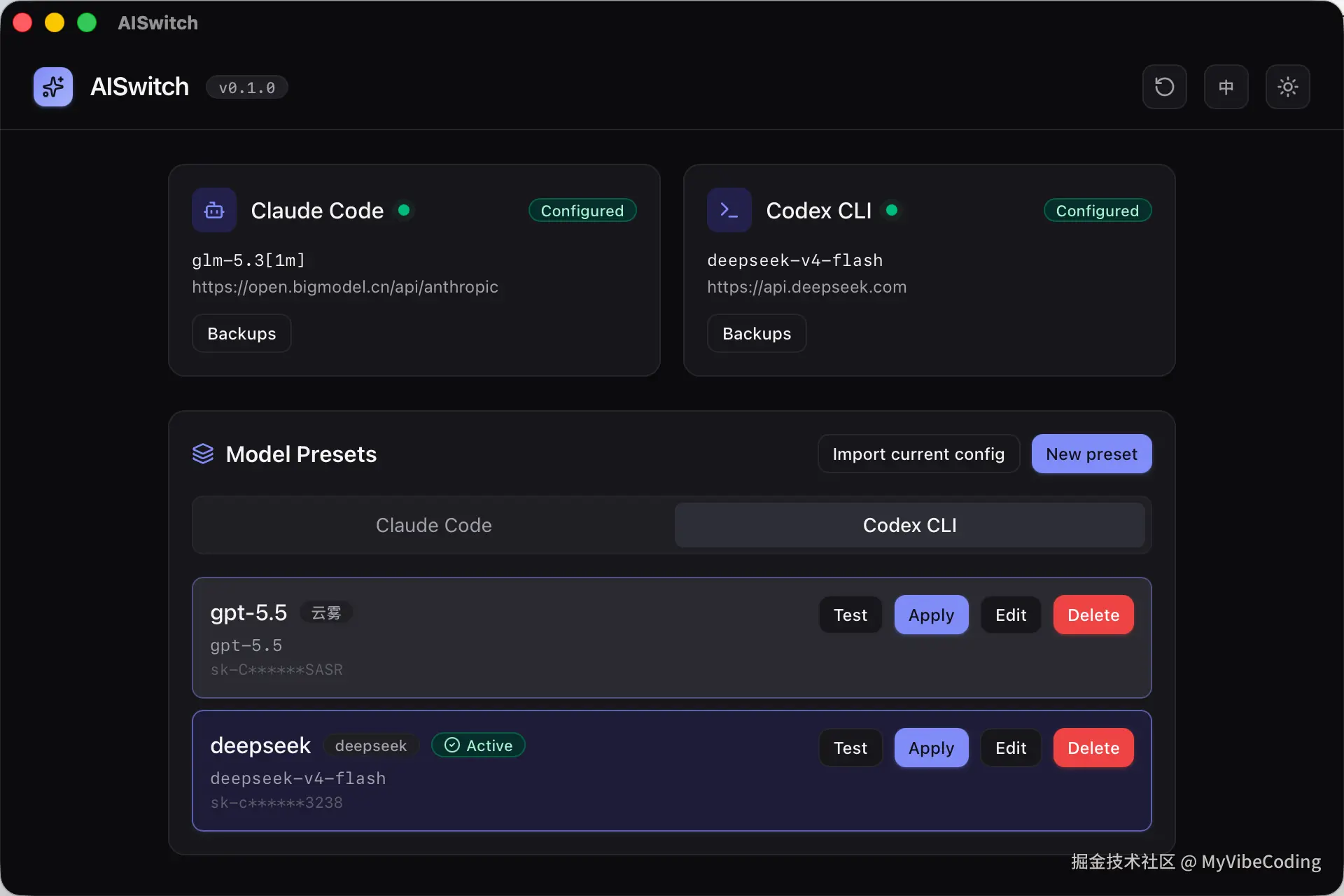Click the deepseek preset title
This screenshot has width=1344, height=896.
[260, 745]
